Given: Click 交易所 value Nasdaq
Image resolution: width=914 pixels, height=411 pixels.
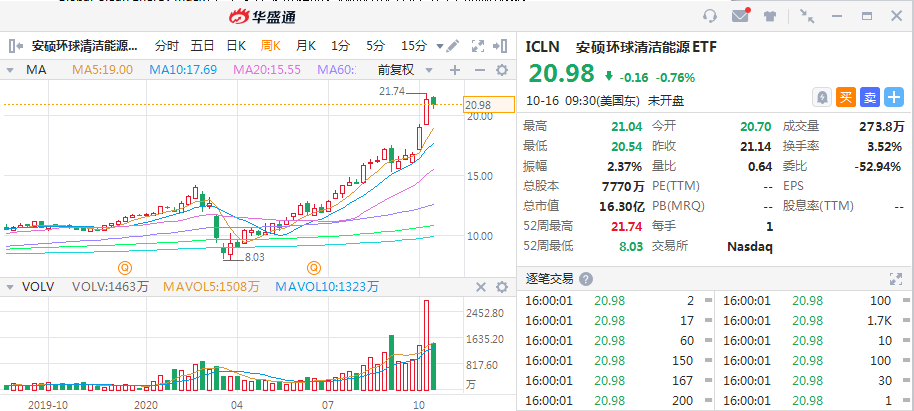Looking at the screenshot, I should 750,247.
